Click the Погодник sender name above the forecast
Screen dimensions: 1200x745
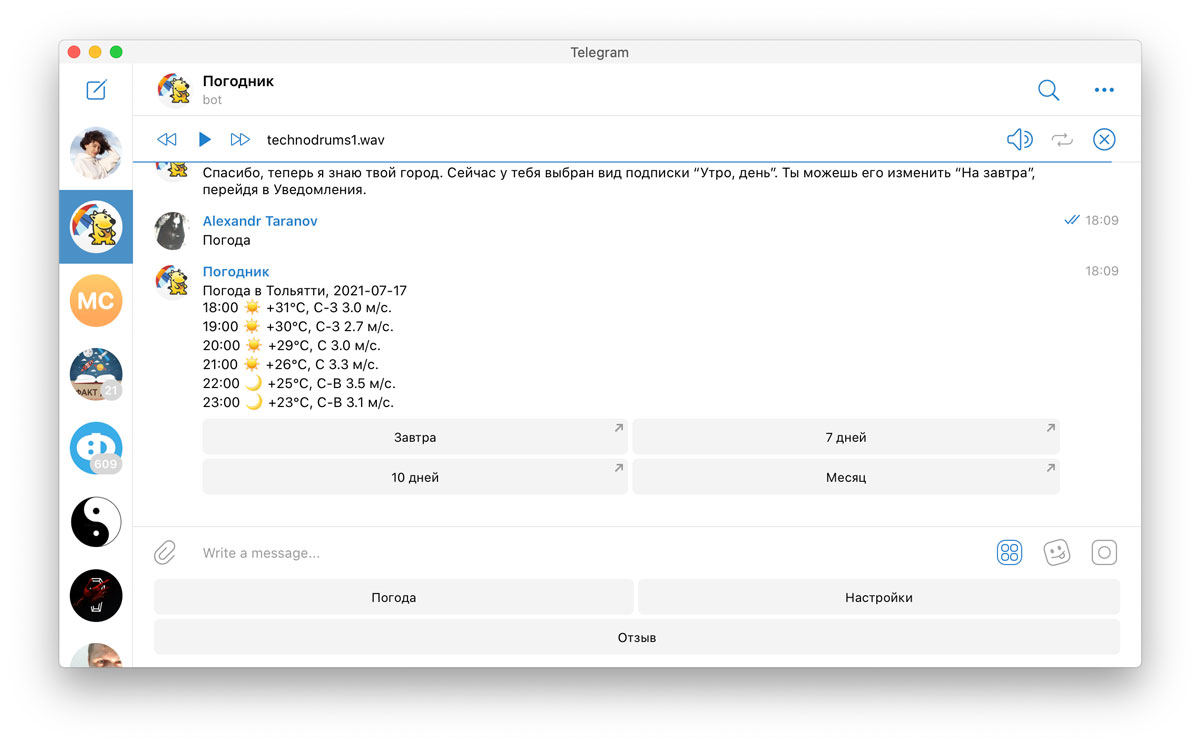(236, 272)
